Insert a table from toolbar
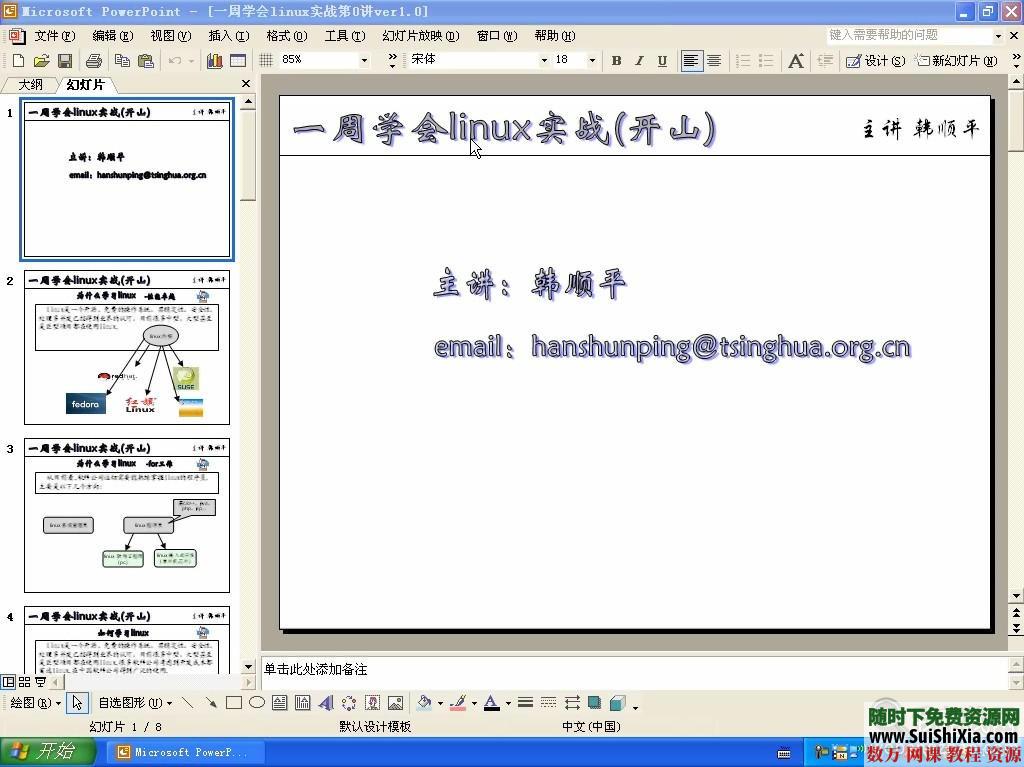Image resolution: width=1024 pixels, height=767 pixels. [238, 61]
